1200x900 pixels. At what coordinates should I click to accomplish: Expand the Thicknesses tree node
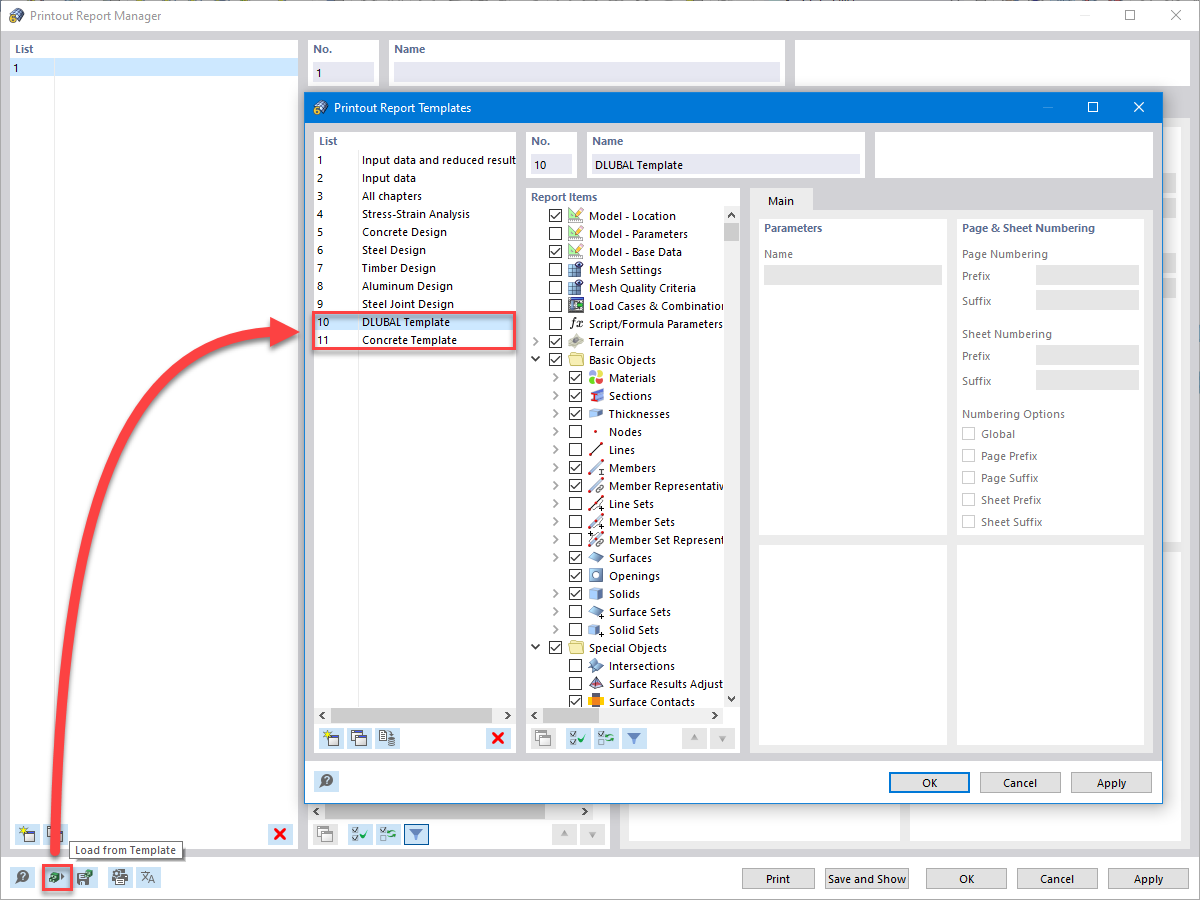[x=557, y=414]
